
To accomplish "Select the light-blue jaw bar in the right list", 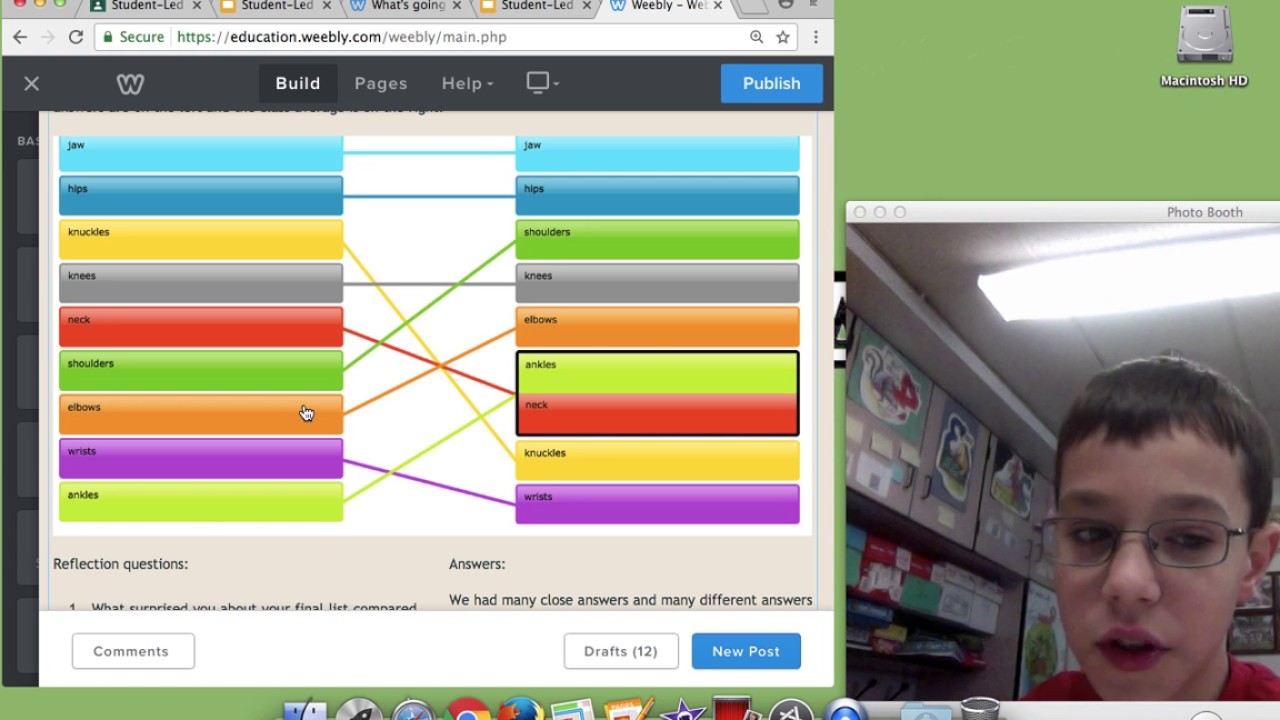I will pos(658,154).
